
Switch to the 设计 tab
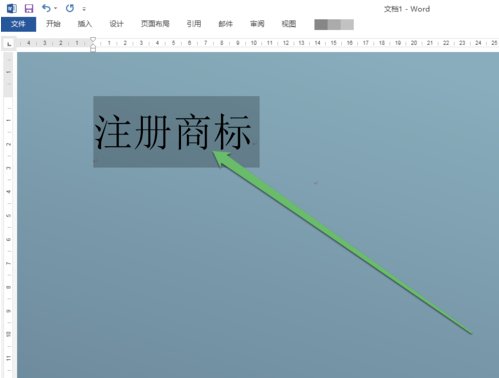pos(116,24)
